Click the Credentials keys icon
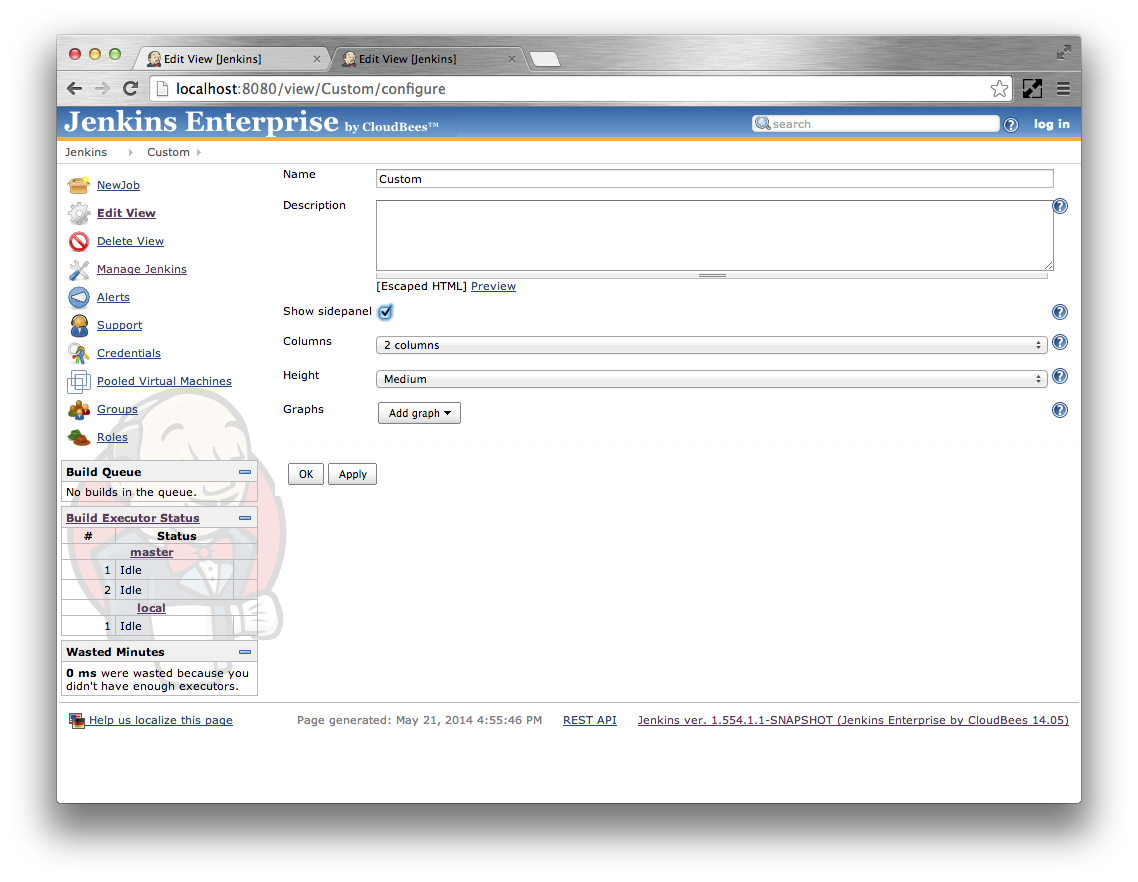Screen dimensions: 1138x882 tap(78, 354)
